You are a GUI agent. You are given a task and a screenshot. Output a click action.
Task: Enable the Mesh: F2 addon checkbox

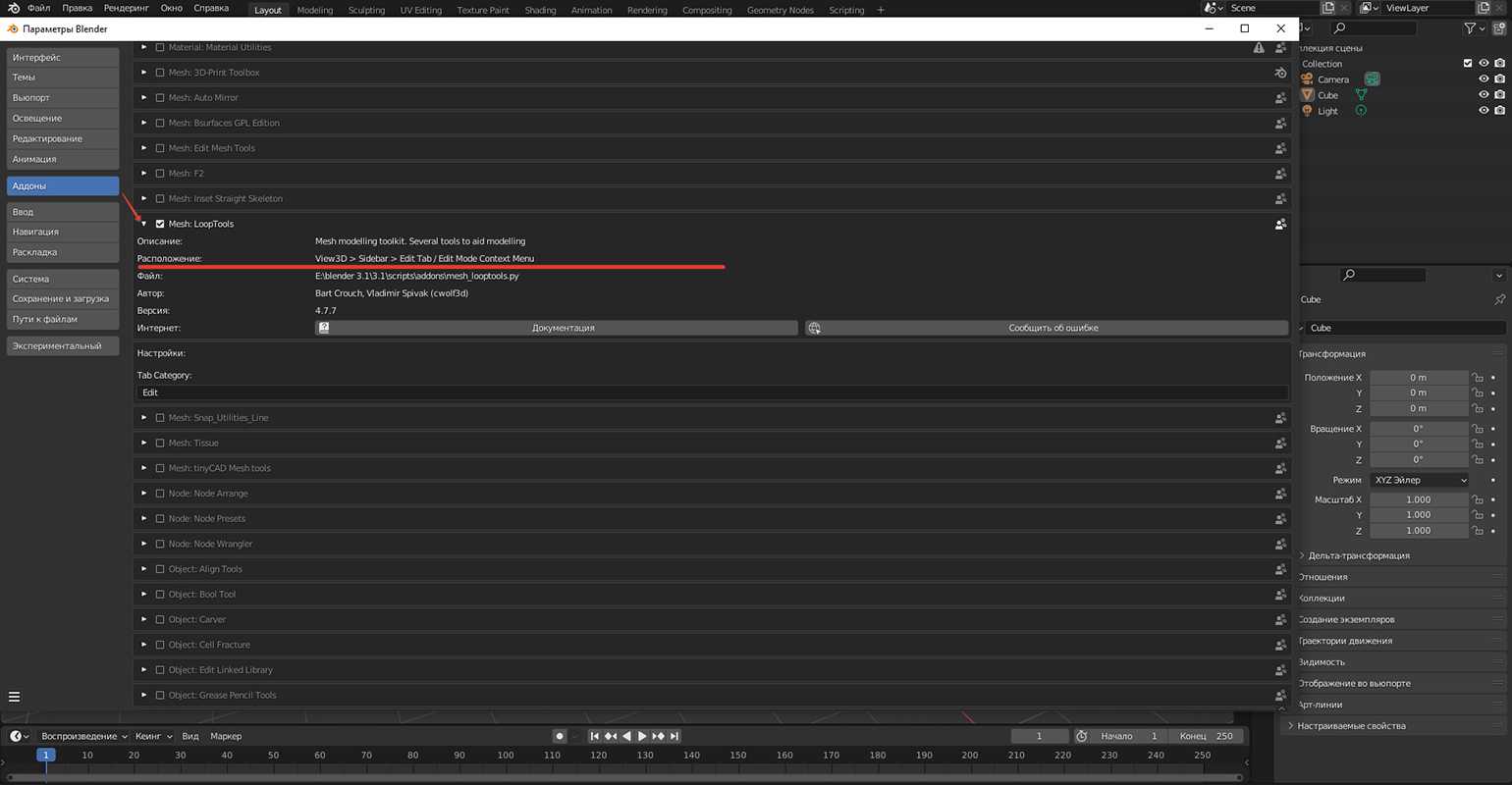tap(160, 174)
